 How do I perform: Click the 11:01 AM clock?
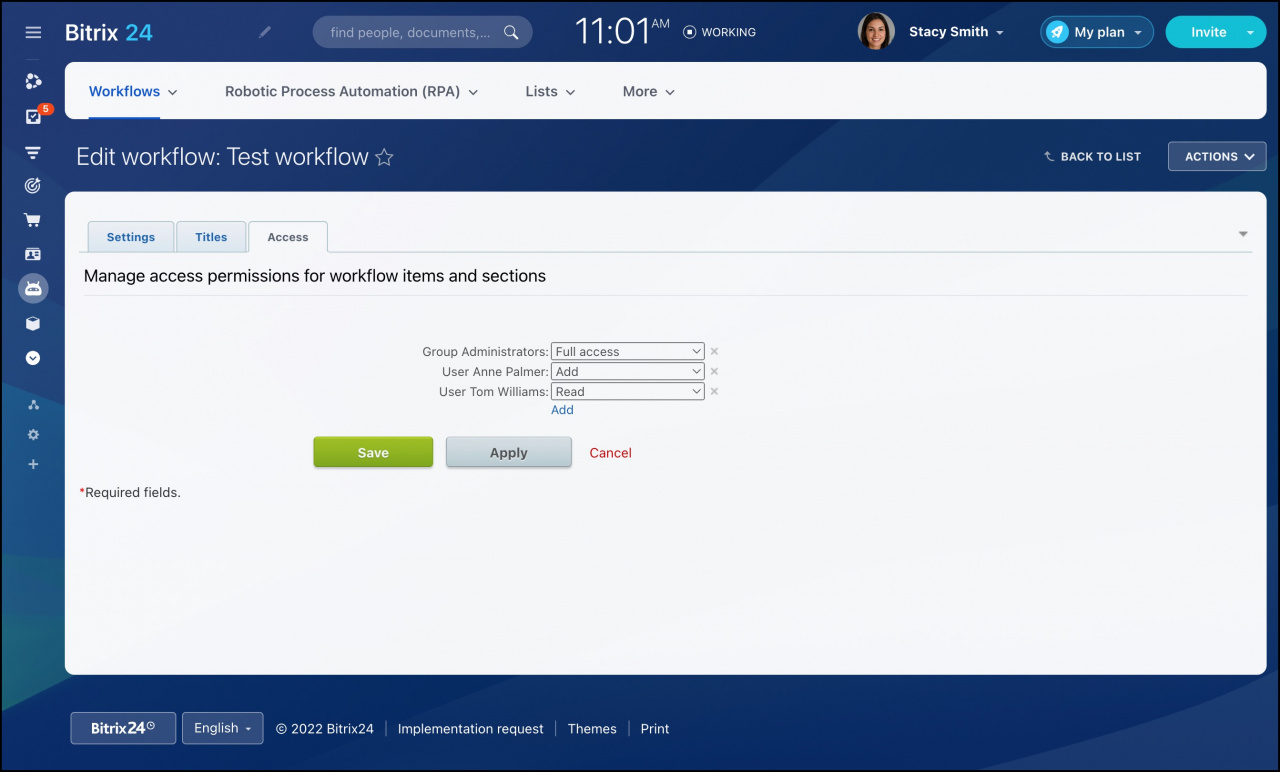(622, 31)
